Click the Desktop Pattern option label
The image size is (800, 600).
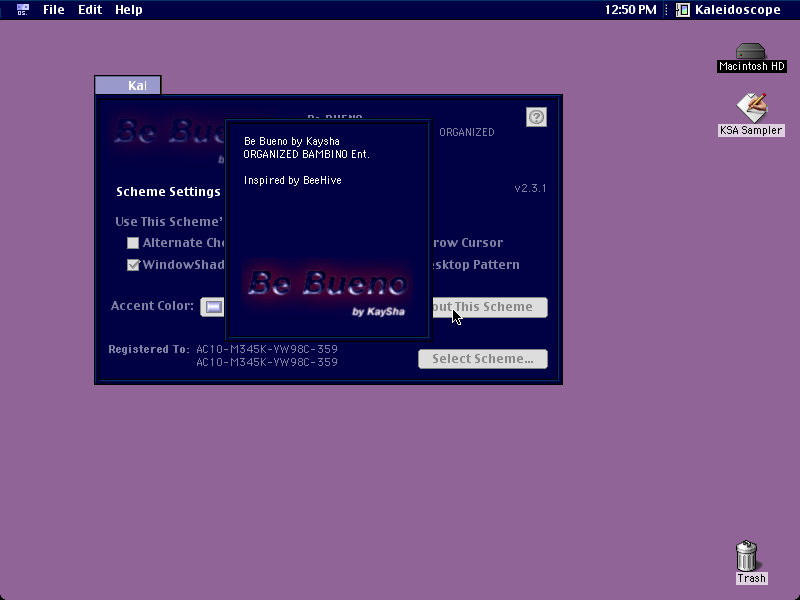coord(476,265)
